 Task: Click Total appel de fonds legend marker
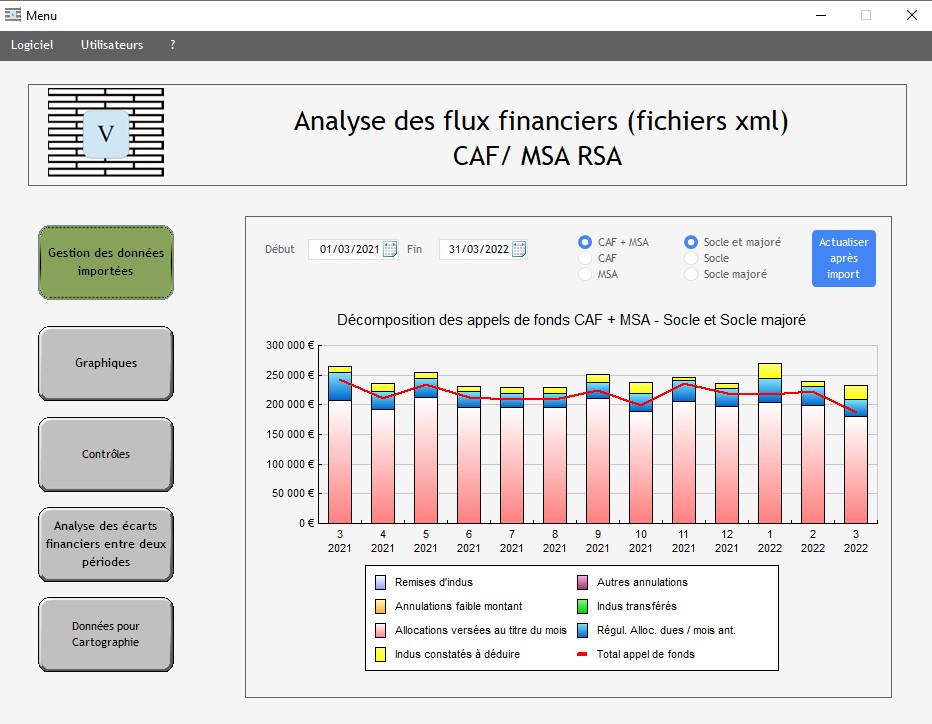582,654
